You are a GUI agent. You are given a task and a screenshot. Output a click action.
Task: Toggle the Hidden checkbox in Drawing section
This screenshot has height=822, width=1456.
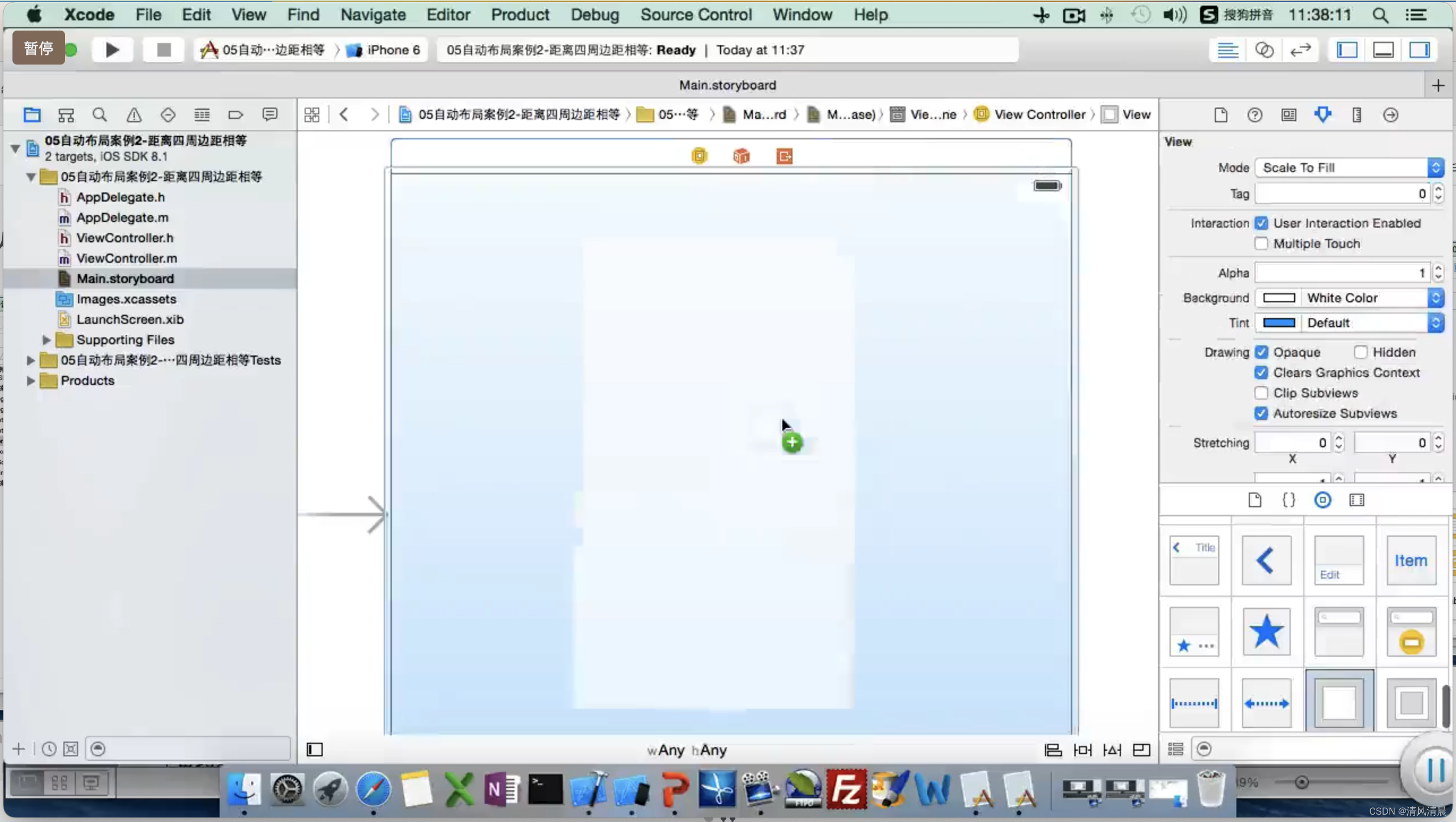1358,352
